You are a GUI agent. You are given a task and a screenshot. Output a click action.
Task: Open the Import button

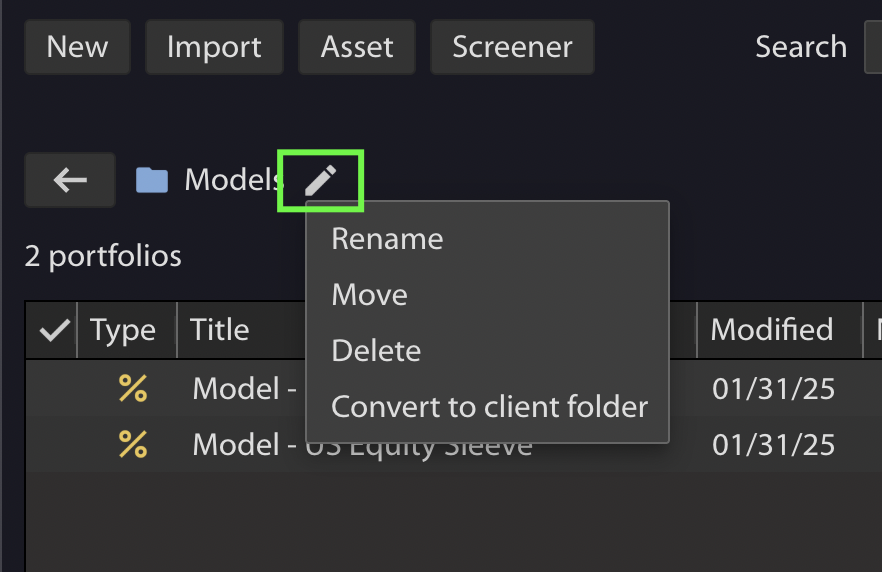pyautogui.click(x=214, y=47)
